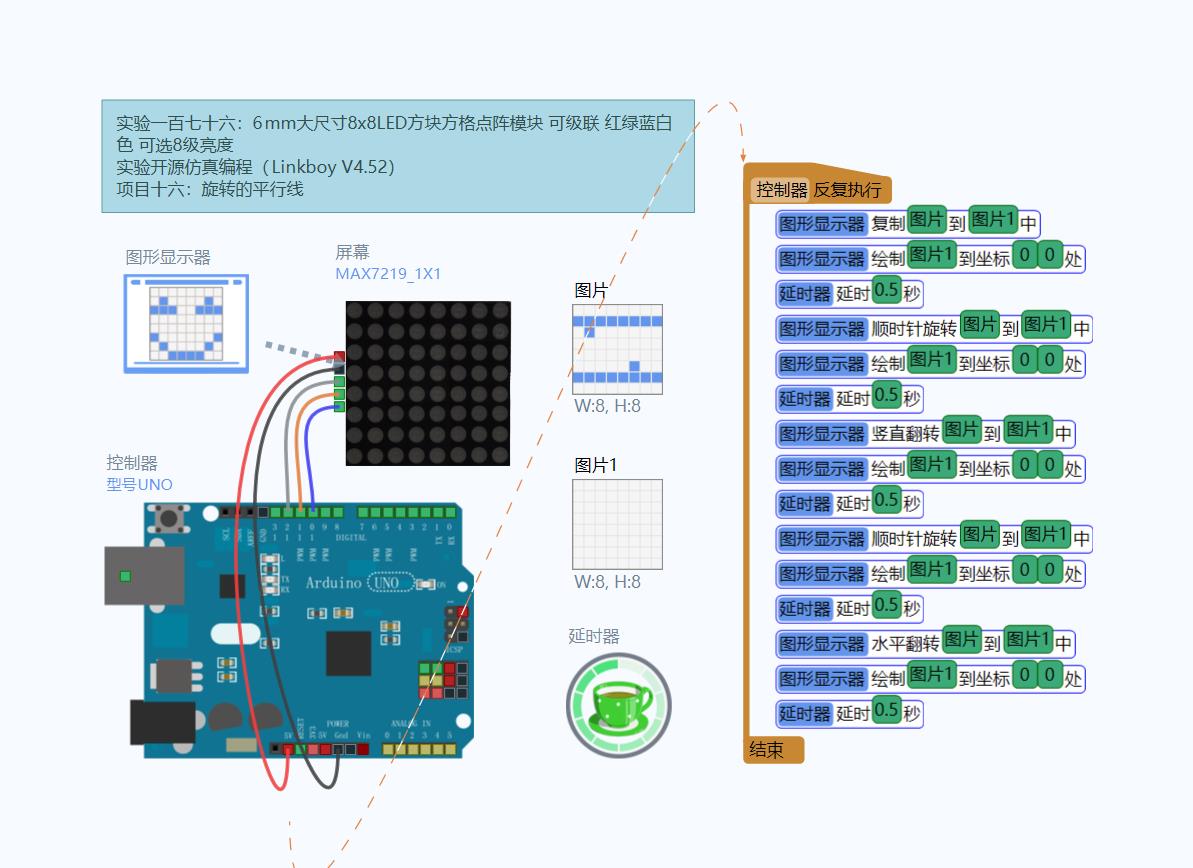This screenshot has width=1193, height=868.
Task: Click the 型号UNO model text
Action: click(x=139, y=485)
